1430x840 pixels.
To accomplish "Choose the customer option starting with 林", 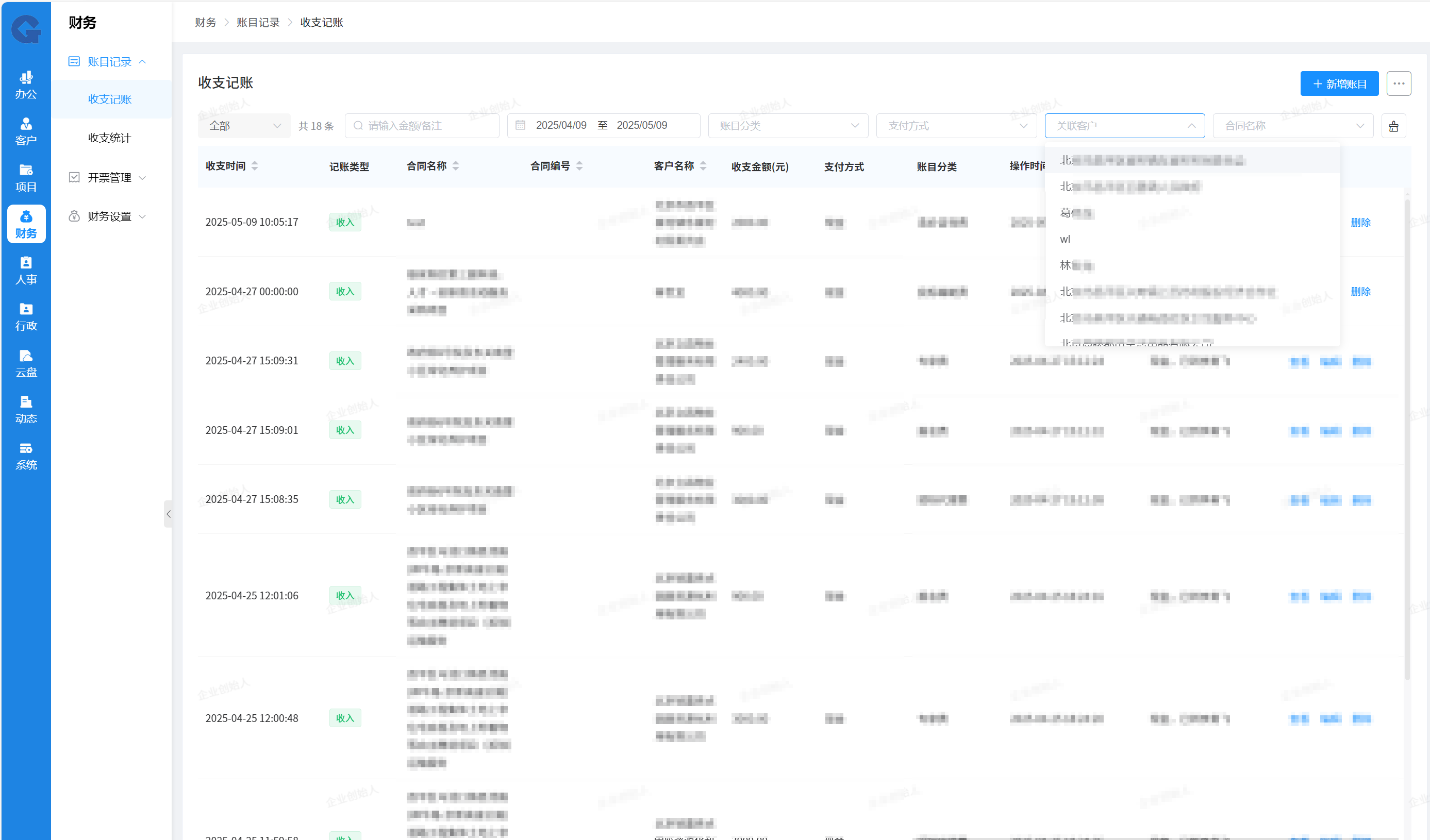I will (1192, 265).
